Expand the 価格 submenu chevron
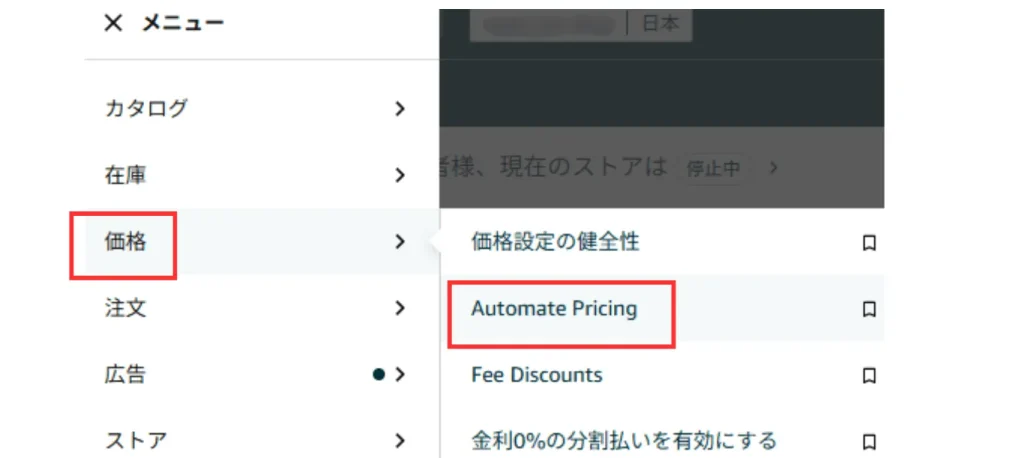This screenshot has width=1024, height=458. [400, 241]
